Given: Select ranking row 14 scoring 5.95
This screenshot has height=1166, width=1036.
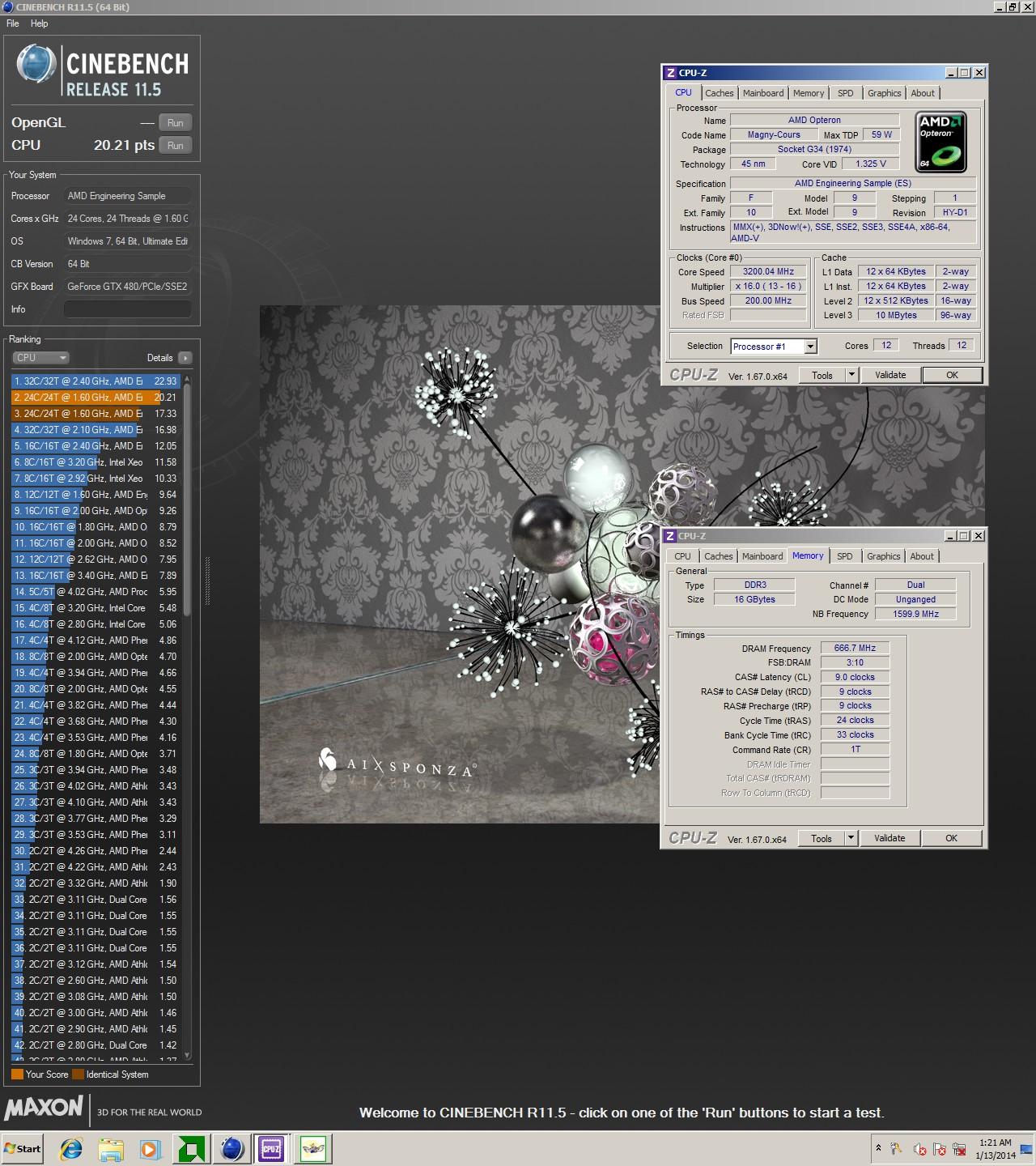Looking at the screenshot, I should tap(96, 591).
